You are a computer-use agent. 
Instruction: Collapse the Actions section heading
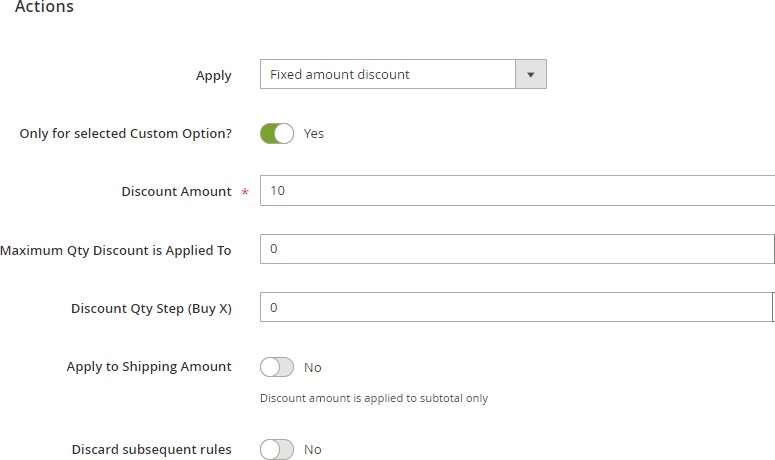click(44, 8)
